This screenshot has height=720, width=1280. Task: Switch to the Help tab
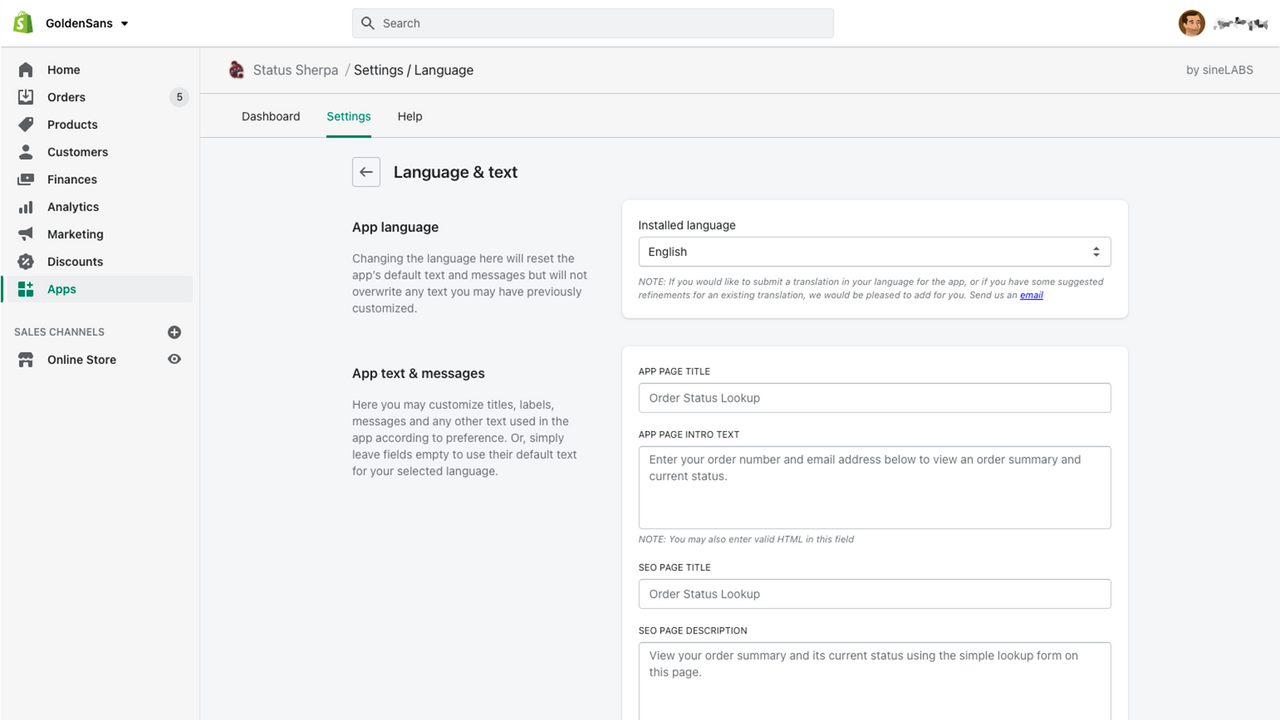pos(410,117)
